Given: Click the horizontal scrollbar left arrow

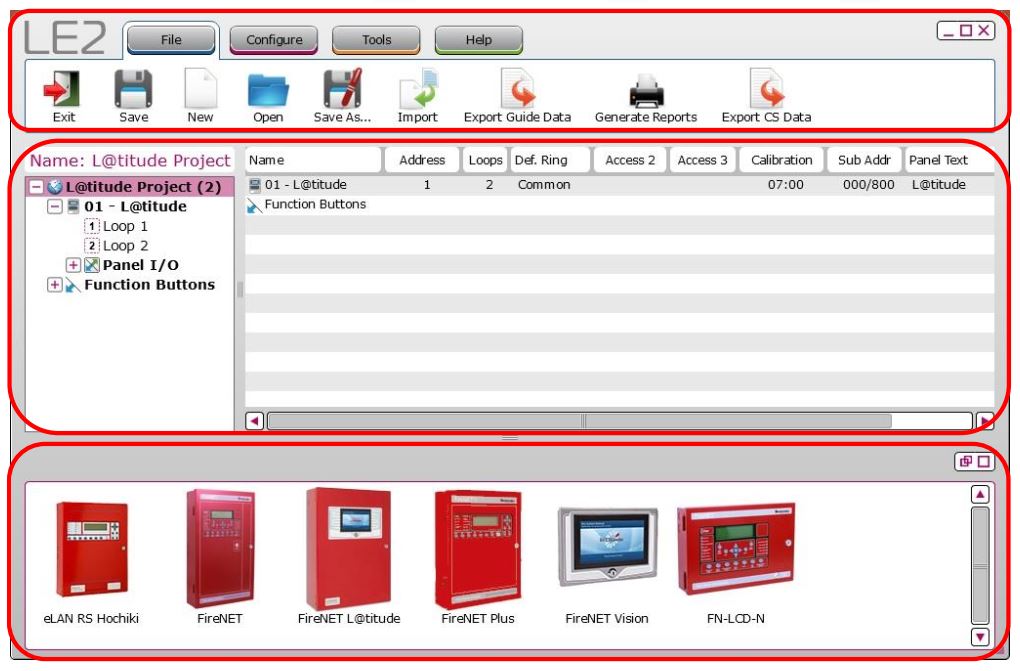Looking at the screenshot, I should 254,421.
